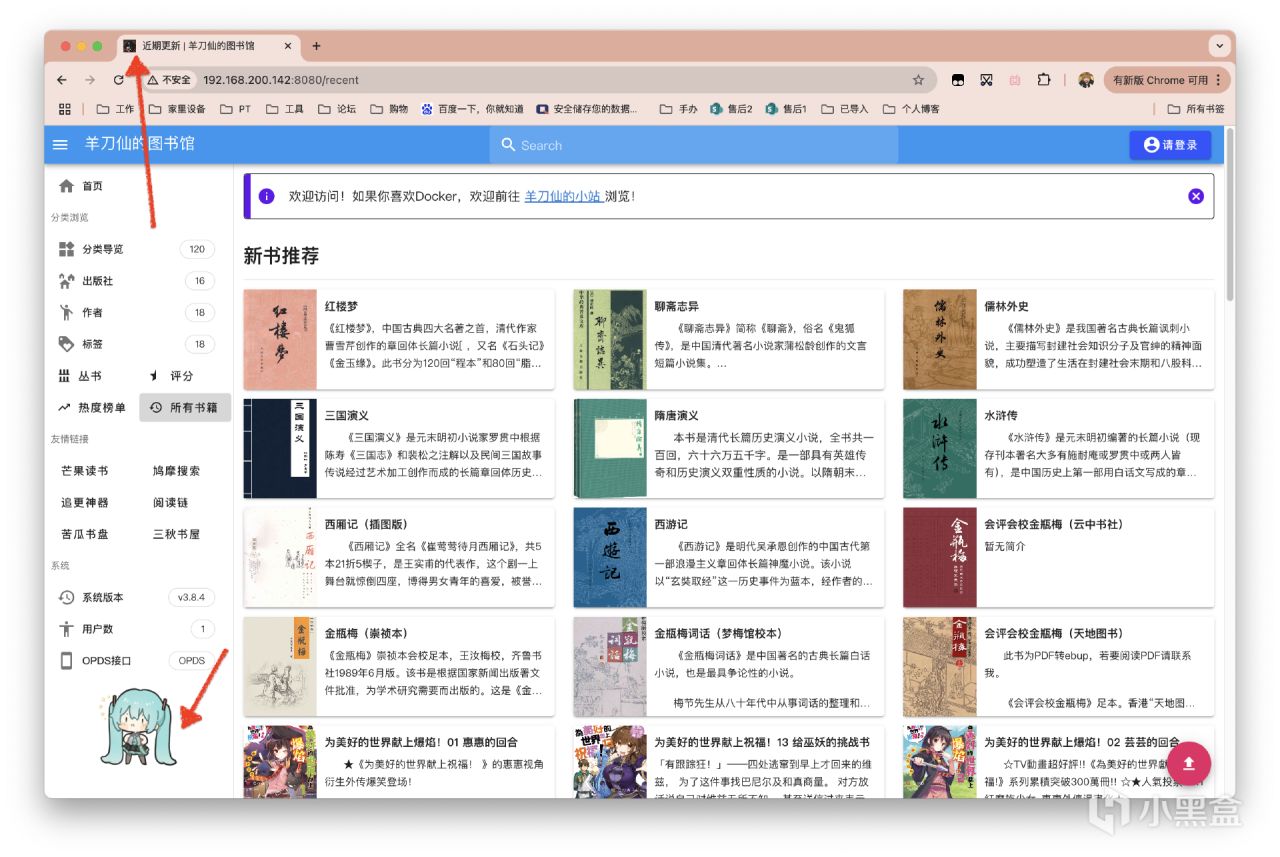The width and height of the screenshot is (1280, 857).
Task: Open the 阅读链 friend link
Action: click(170, 503)
